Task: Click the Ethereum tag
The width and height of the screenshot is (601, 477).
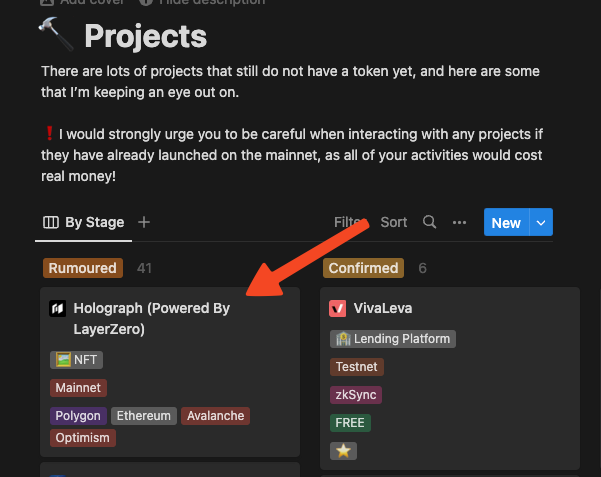Action: point(144,416)
